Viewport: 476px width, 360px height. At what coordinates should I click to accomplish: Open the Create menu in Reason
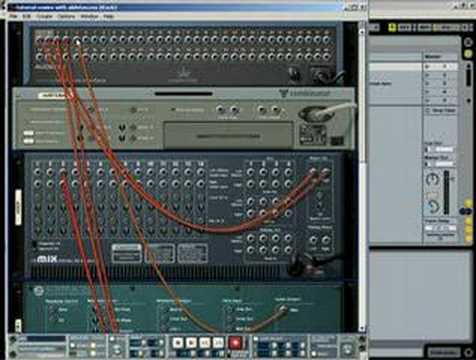44,16
